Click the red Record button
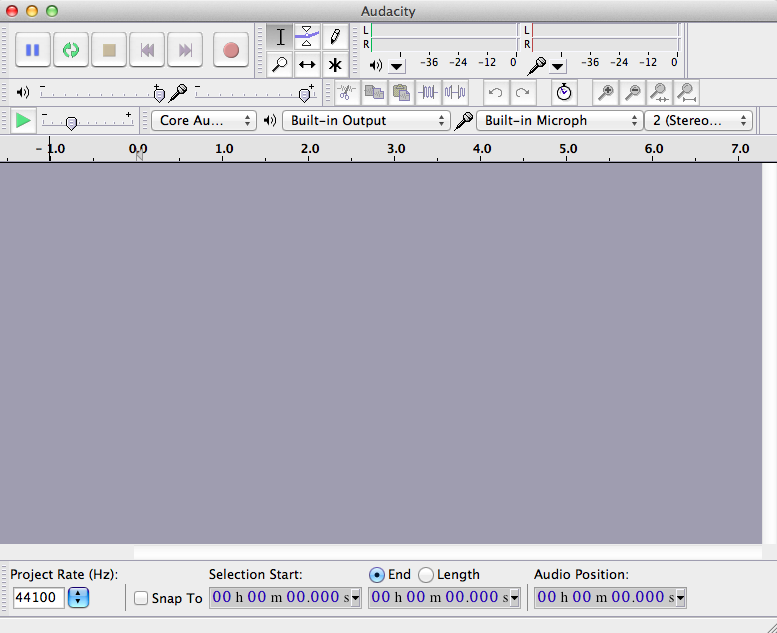777x633 pixels. tap(231, 50)
